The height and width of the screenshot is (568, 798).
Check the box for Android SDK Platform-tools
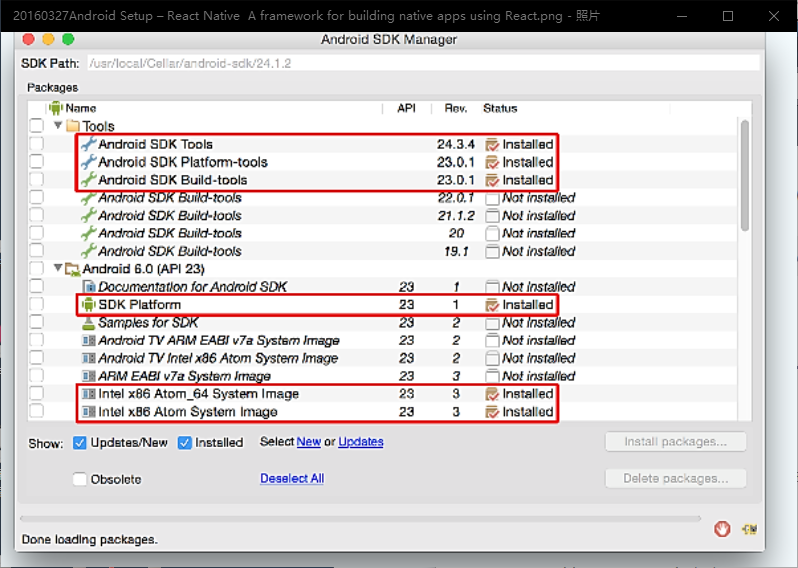(x=37, y=161)
